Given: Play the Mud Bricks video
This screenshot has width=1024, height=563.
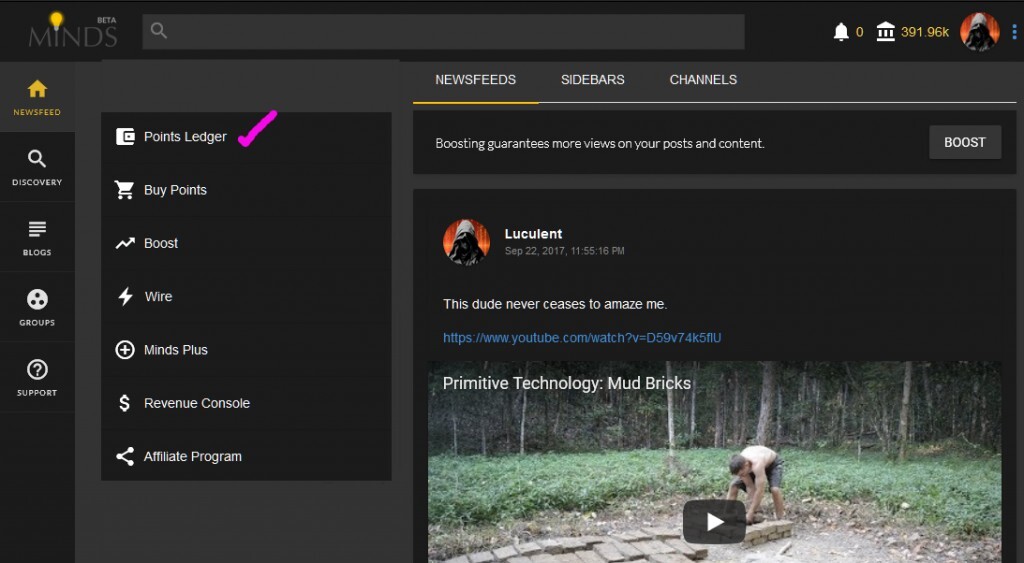Looking at the screenshot, I should (714, 521).
